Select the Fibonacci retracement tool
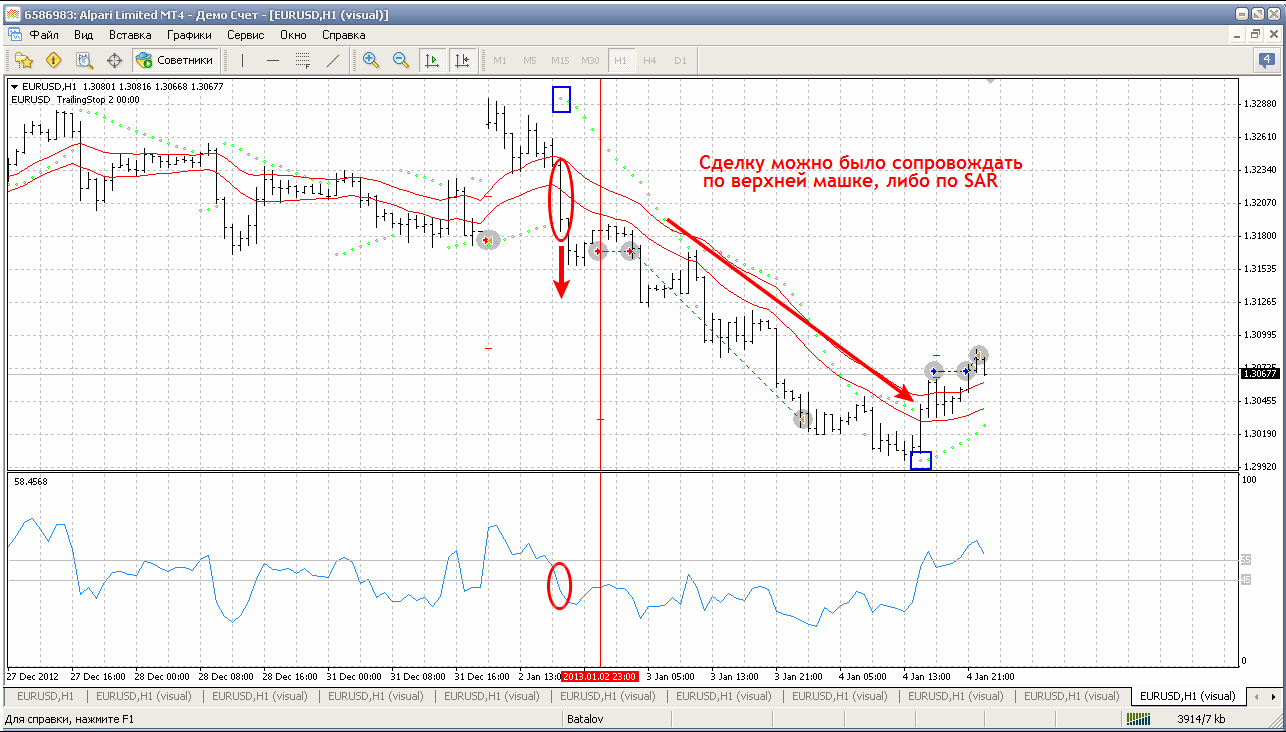The image size is (1286, 732). 302,60
